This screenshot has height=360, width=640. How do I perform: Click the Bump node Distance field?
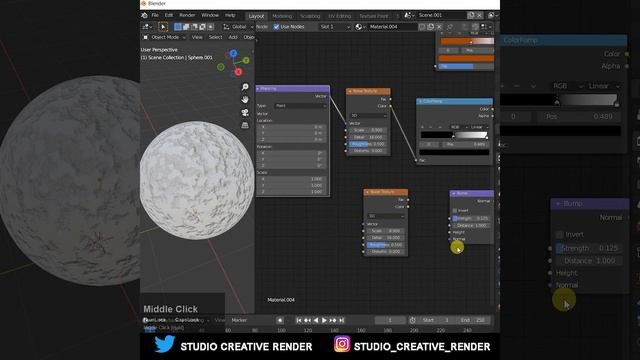pos(470,225)
